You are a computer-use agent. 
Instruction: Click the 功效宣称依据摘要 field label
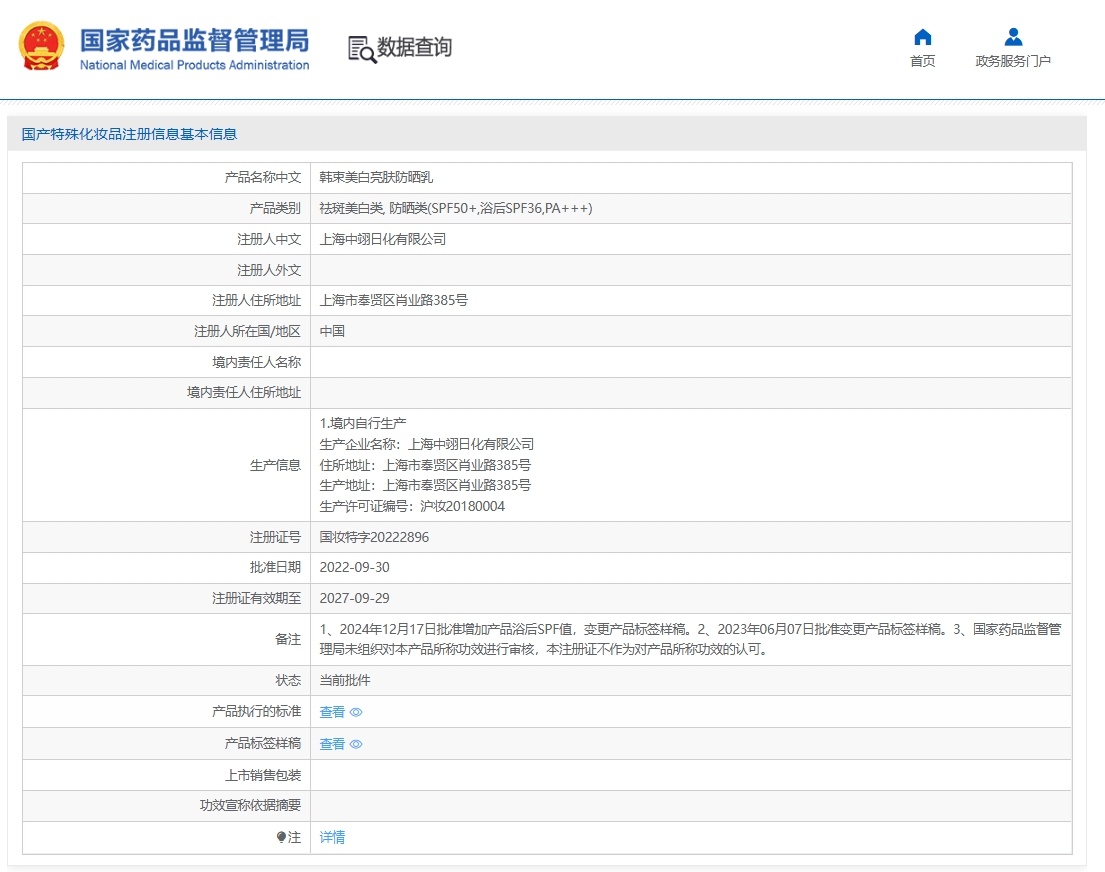click(250, 805)
